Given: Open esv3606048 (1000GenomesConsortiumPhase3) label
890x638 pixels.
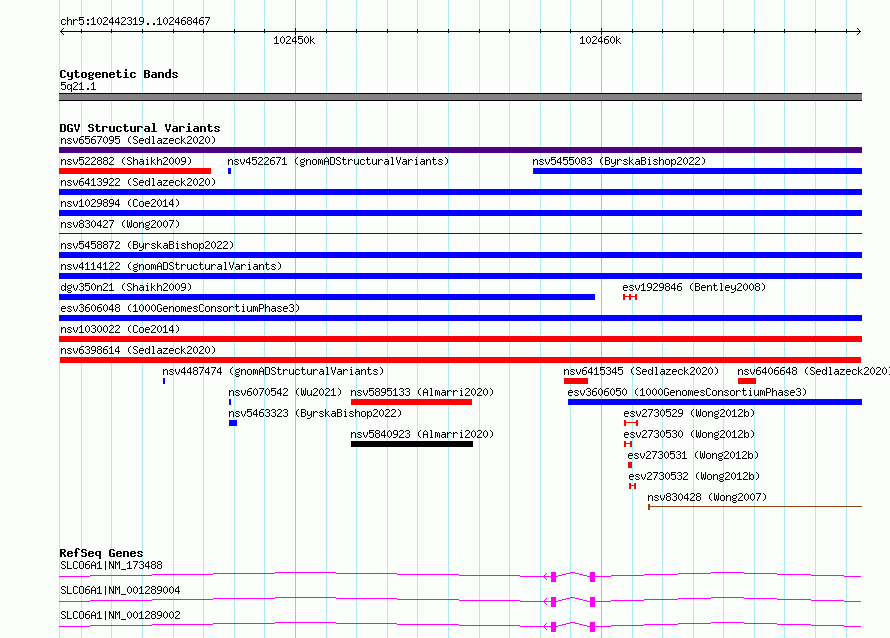Looking at the screenshot, I should pos(180,308).
